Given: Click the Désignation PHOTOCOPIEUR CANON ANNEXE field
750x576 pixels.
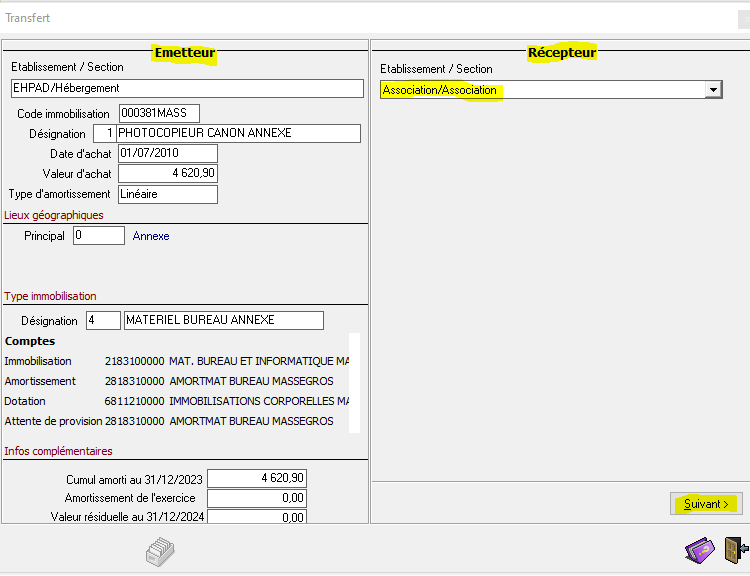Looking at the screenshot, I should click(238, 133).
